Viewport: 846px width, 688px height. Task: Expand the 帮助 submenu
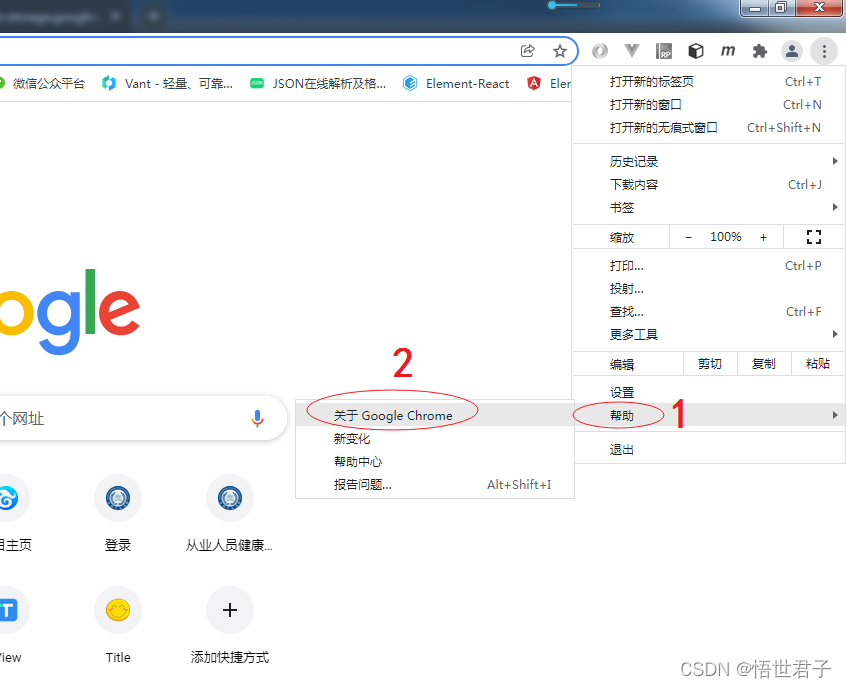(708, 415)
